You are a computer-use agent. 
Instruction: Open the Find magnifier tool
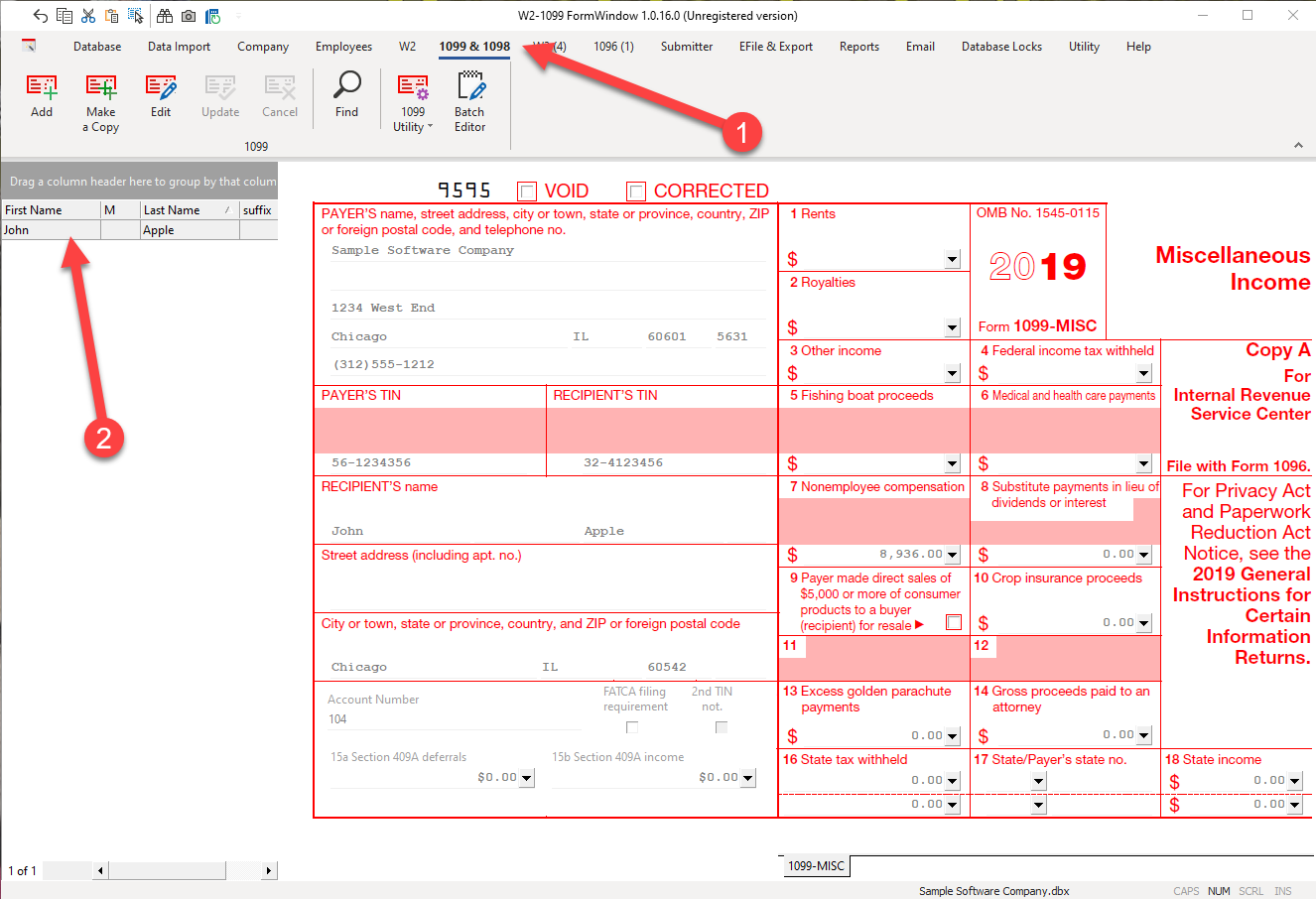[346, 96]
